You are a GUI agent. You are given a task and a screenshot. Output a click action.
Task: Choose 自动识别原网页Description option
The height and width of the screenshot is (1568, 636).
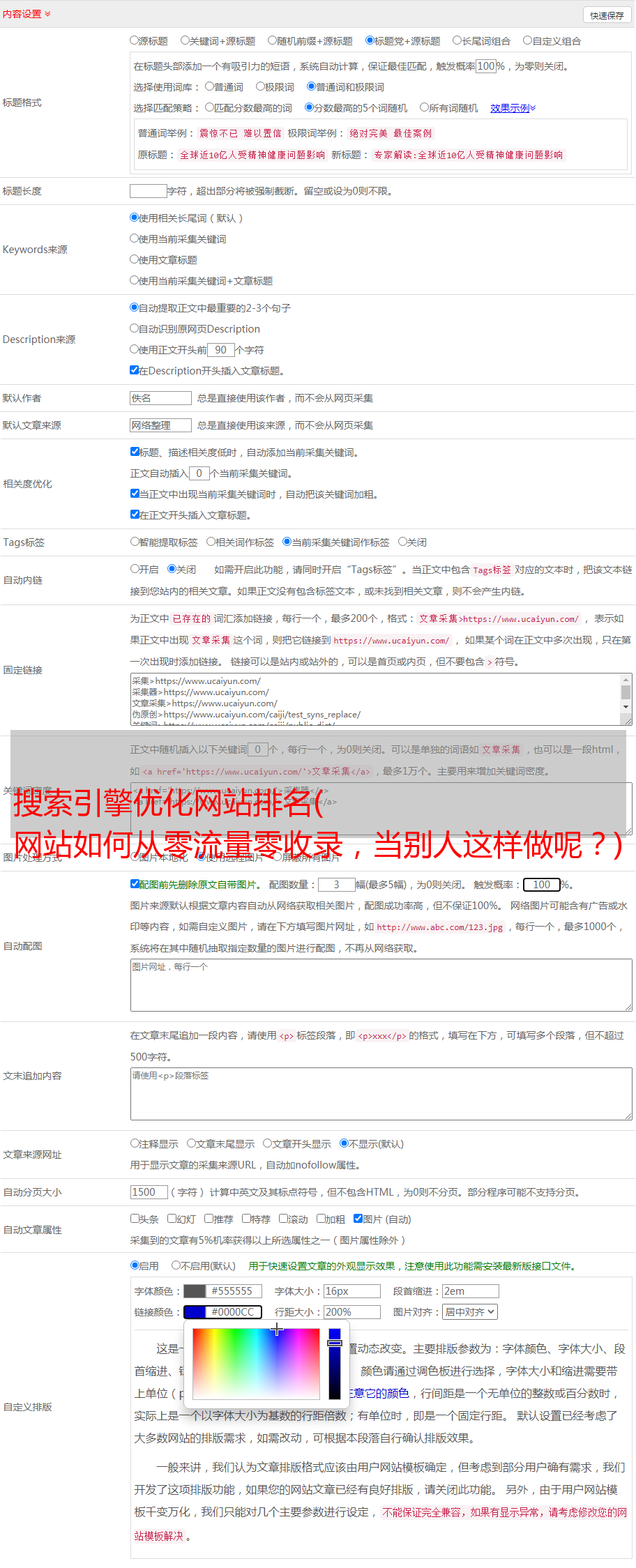coord(135,328)
